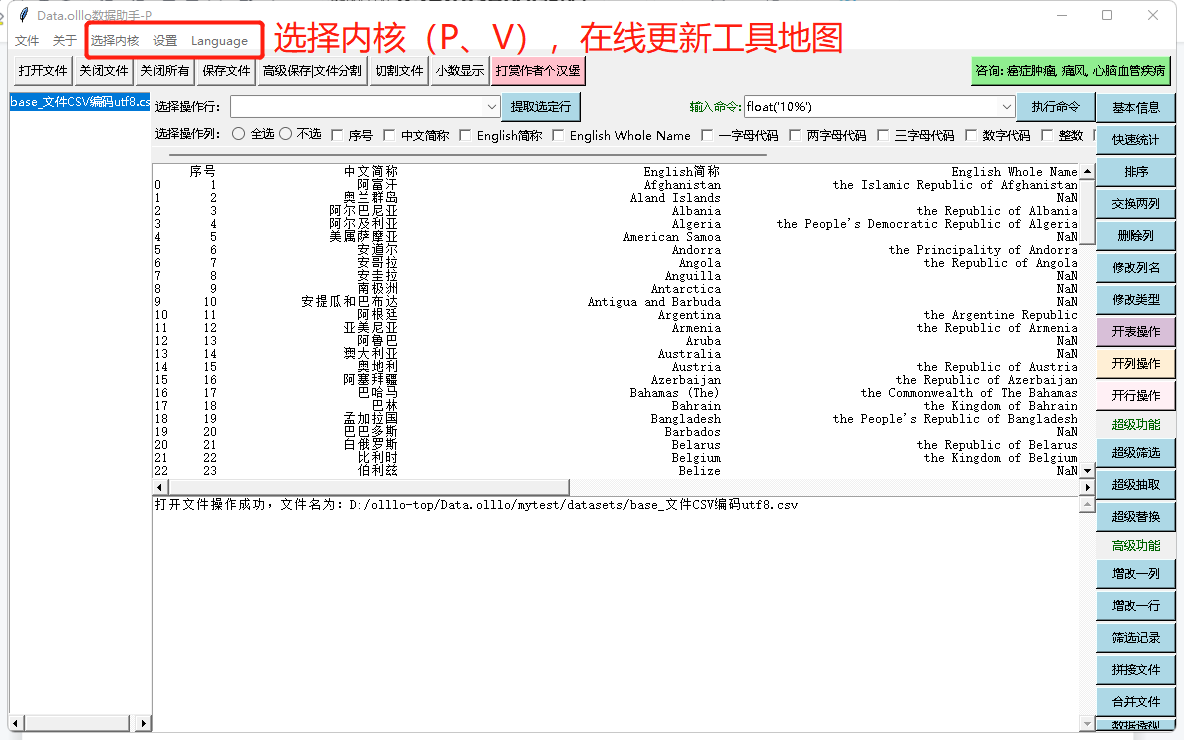
Task: Open the 文件 menu
Action: (x=27, y=41)
